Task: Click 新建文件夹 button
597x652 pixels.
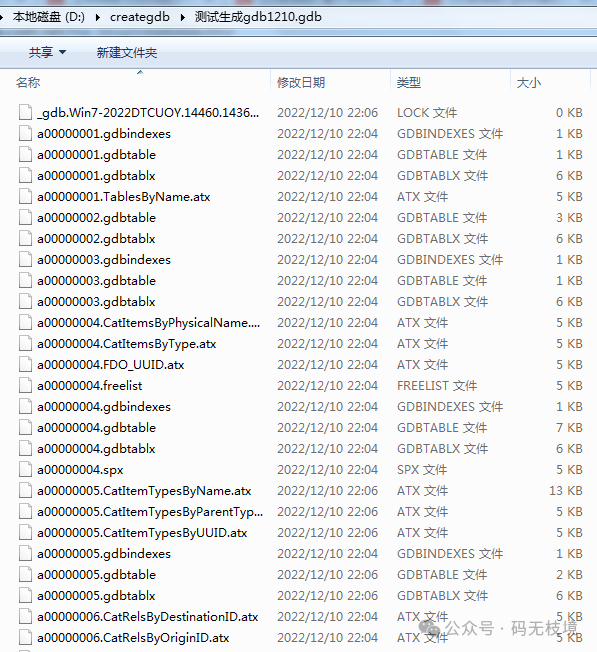Action: click(127, 52)
